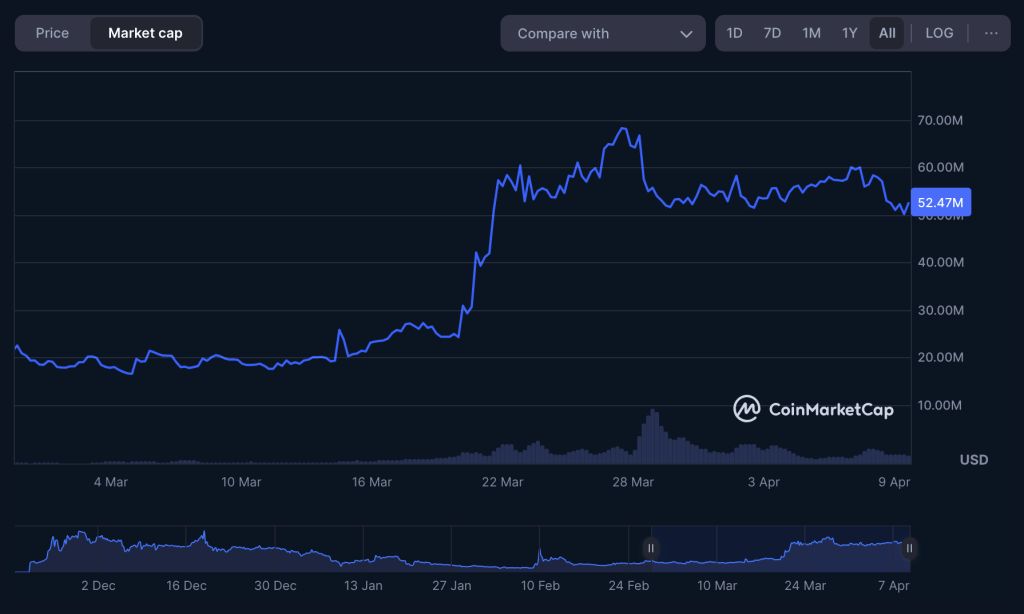Open the three-dot more options icon
Screen dimensions: 1024x614
(992, 33)
